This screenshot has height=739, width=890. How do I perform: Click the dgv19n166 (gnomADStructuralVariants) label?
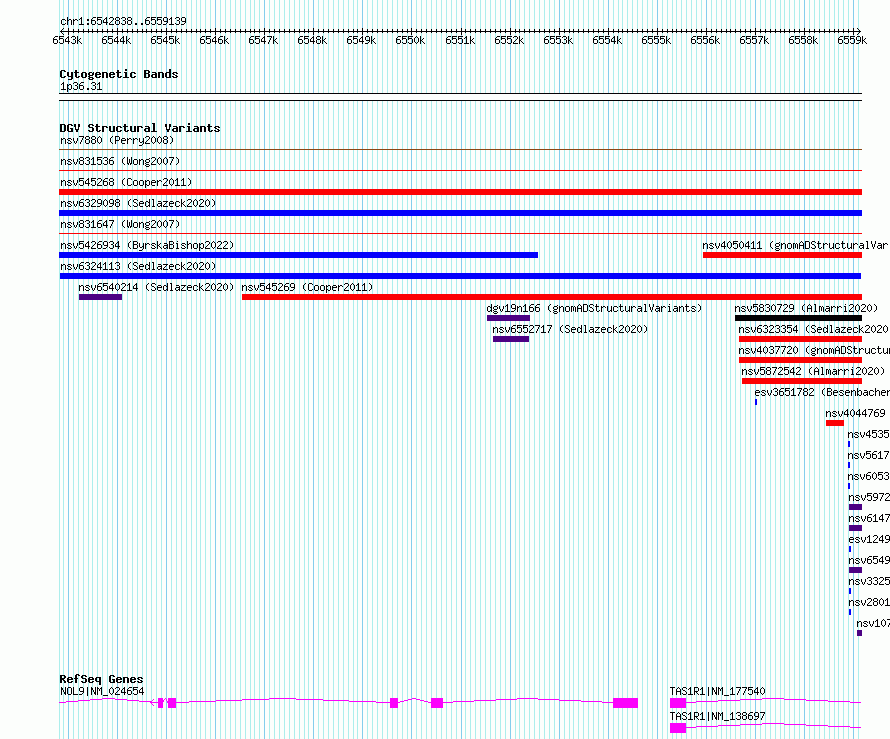pyautogui.click(x=594, y=308)
